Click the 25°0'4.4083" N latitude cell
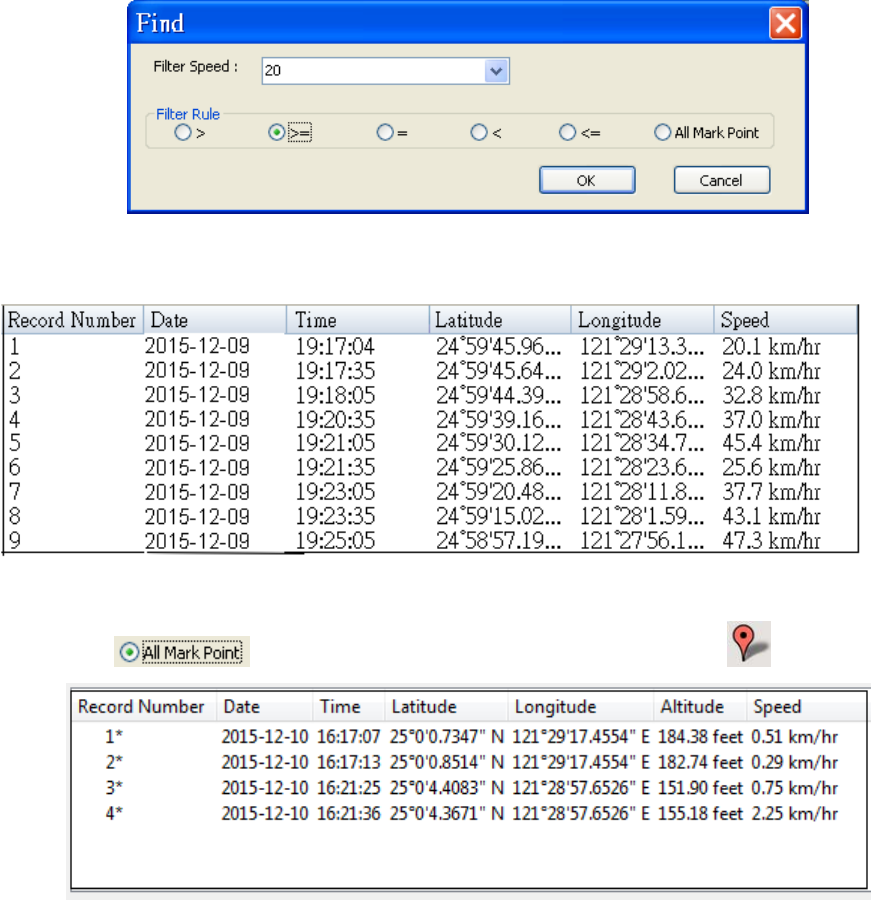This screenshot has width=871, height=900. [447, 788]
